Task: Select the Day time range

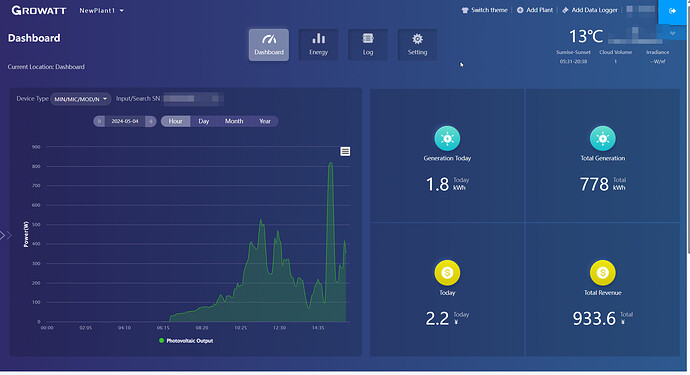Action: coord(203,121)
